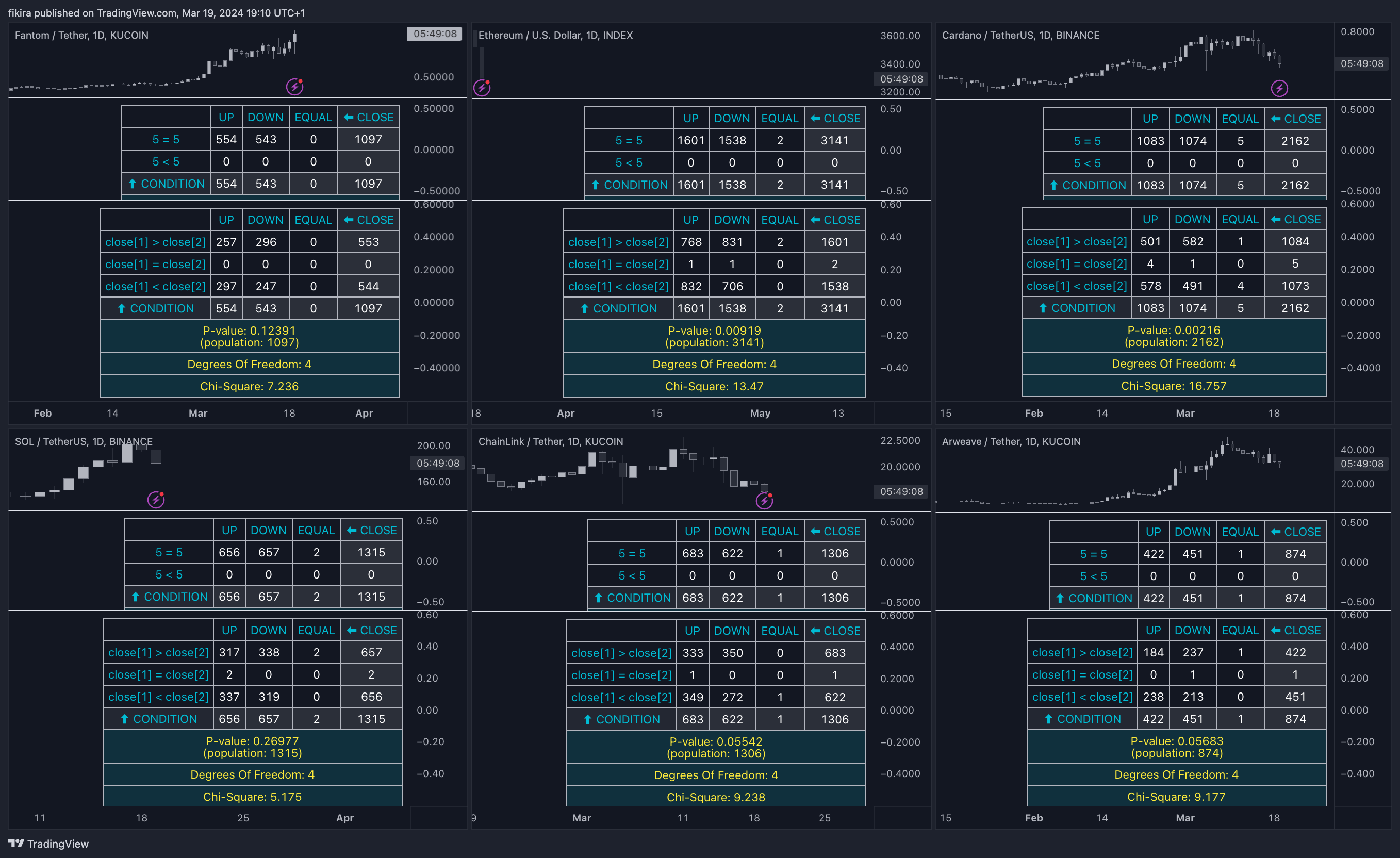Click the Arweave countdown label 05:49:08
The image size is (1400, 858).
1362,464
